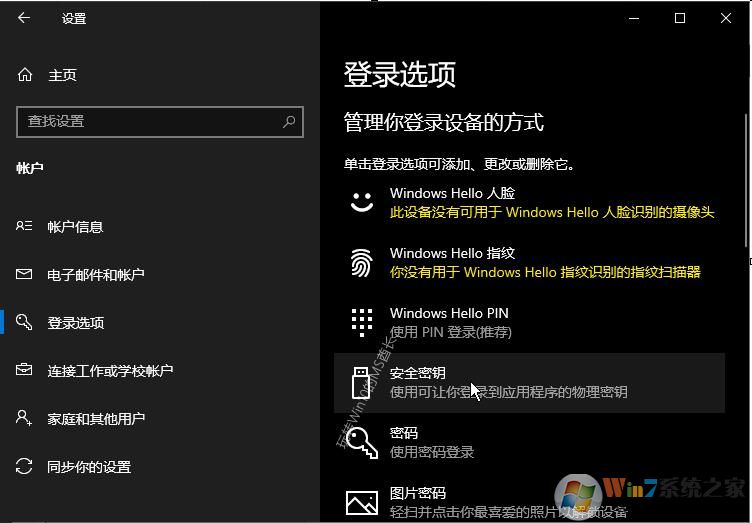Click the 安全密钥 USB key icon
752x523 pixels.
pyautogui.click(x=361, y=383)
